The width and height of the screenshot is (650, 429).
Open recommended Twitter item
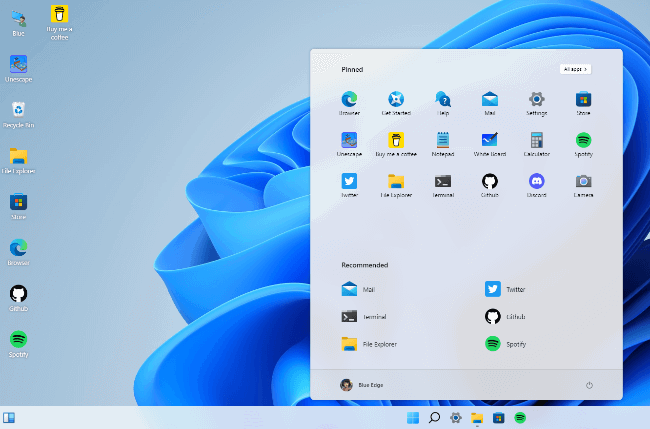[505, 289]
